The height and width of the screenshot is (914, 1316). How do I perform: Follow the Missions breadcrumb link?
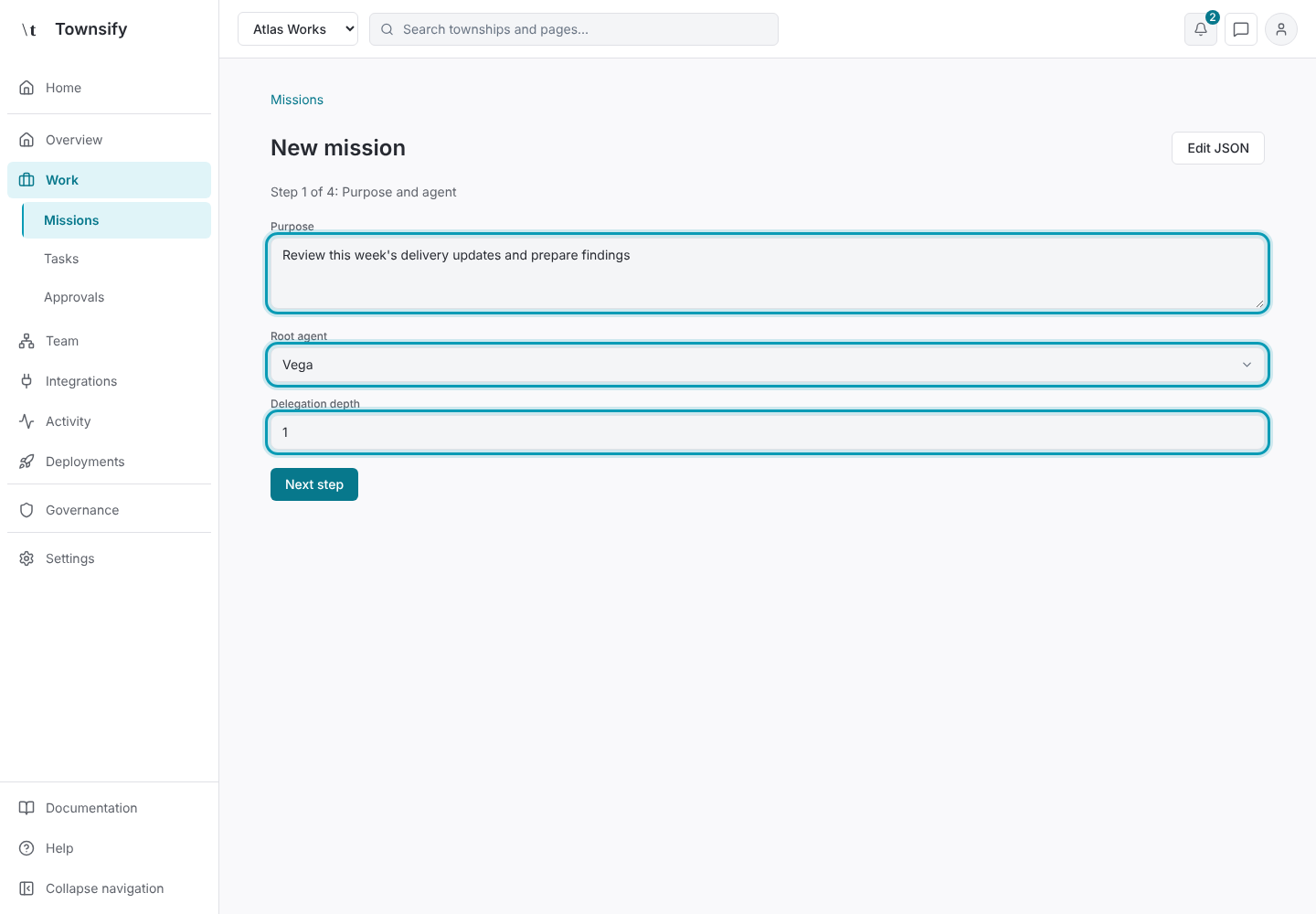pos(297,100)
